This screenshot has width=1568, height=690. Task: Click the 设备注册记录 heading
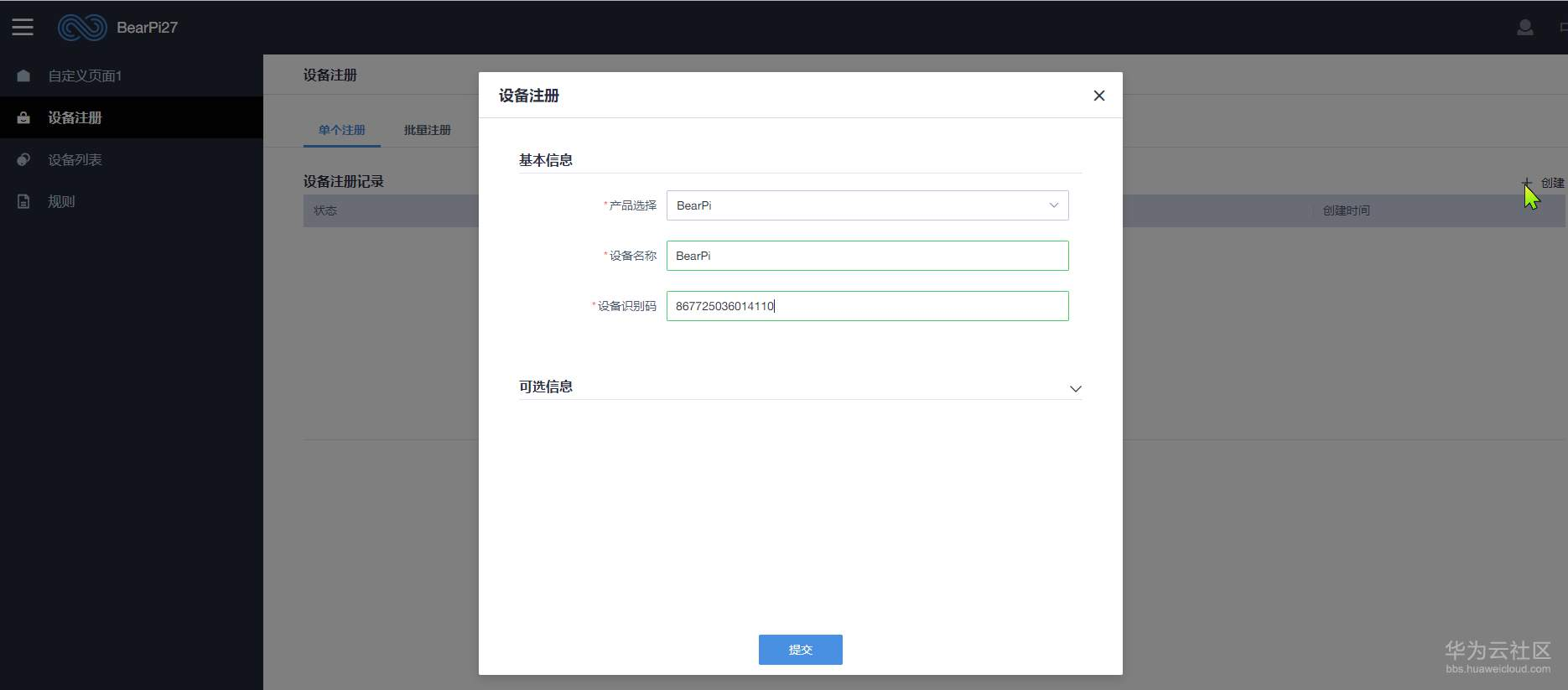click(x=344, y=181)
